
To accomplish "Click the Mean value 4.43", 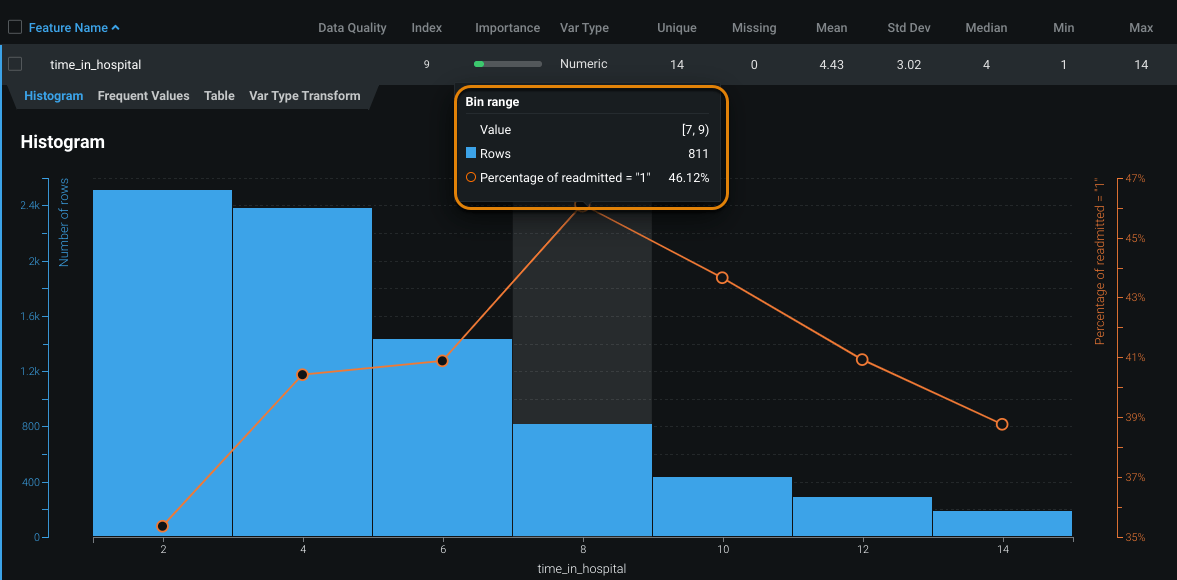I will (832, 65).
